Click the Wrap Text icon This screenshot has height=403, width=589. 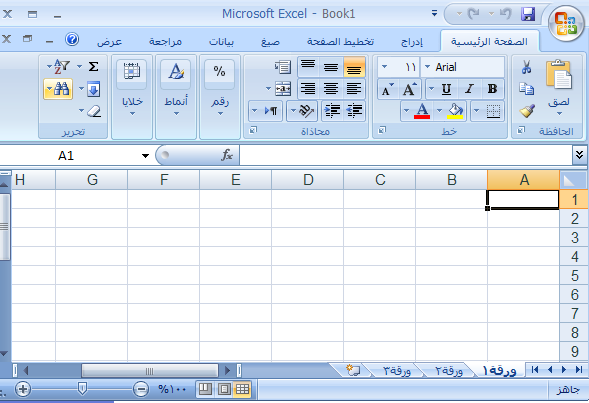point(283,67)
